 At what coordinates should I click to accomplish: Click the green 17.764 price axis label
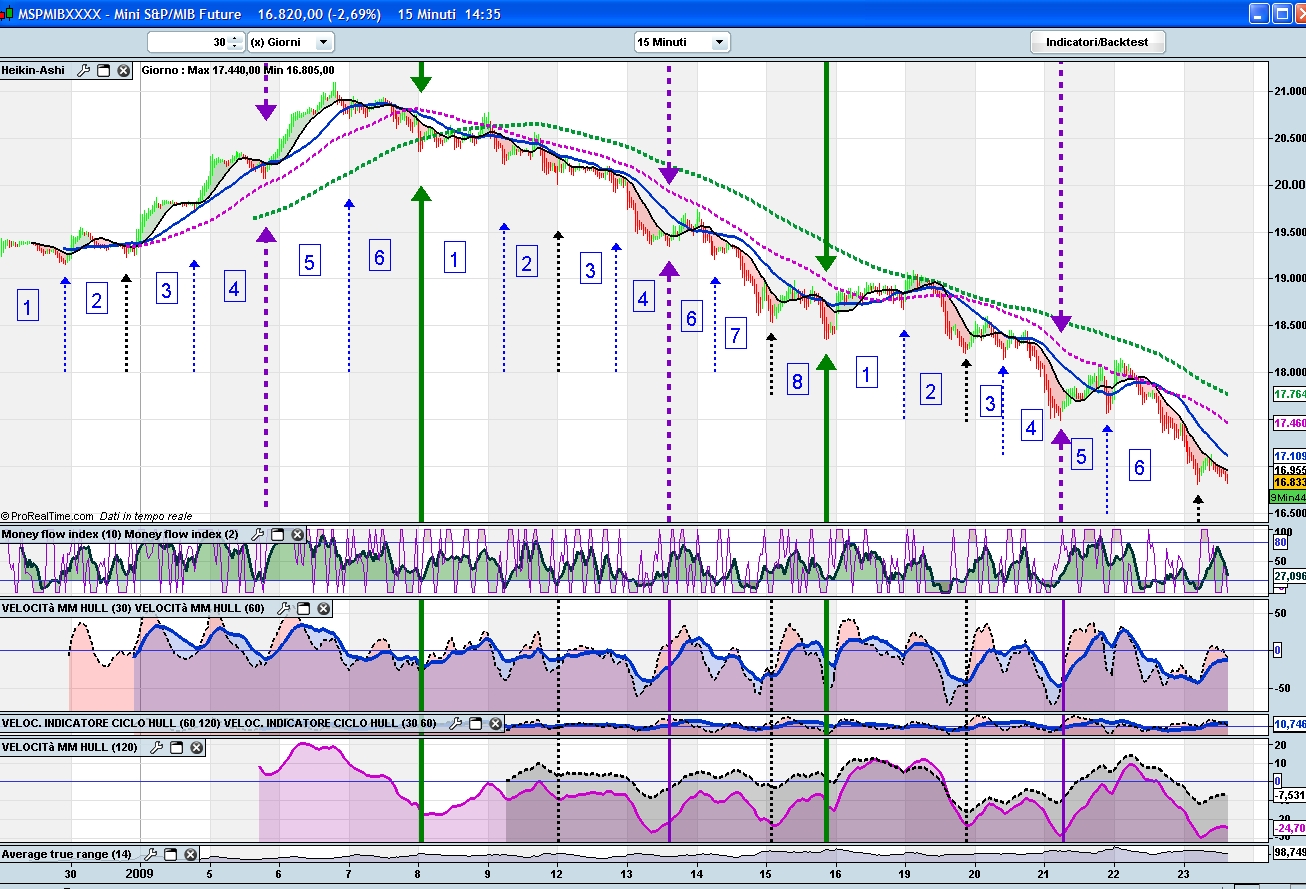pos(1288,395)
